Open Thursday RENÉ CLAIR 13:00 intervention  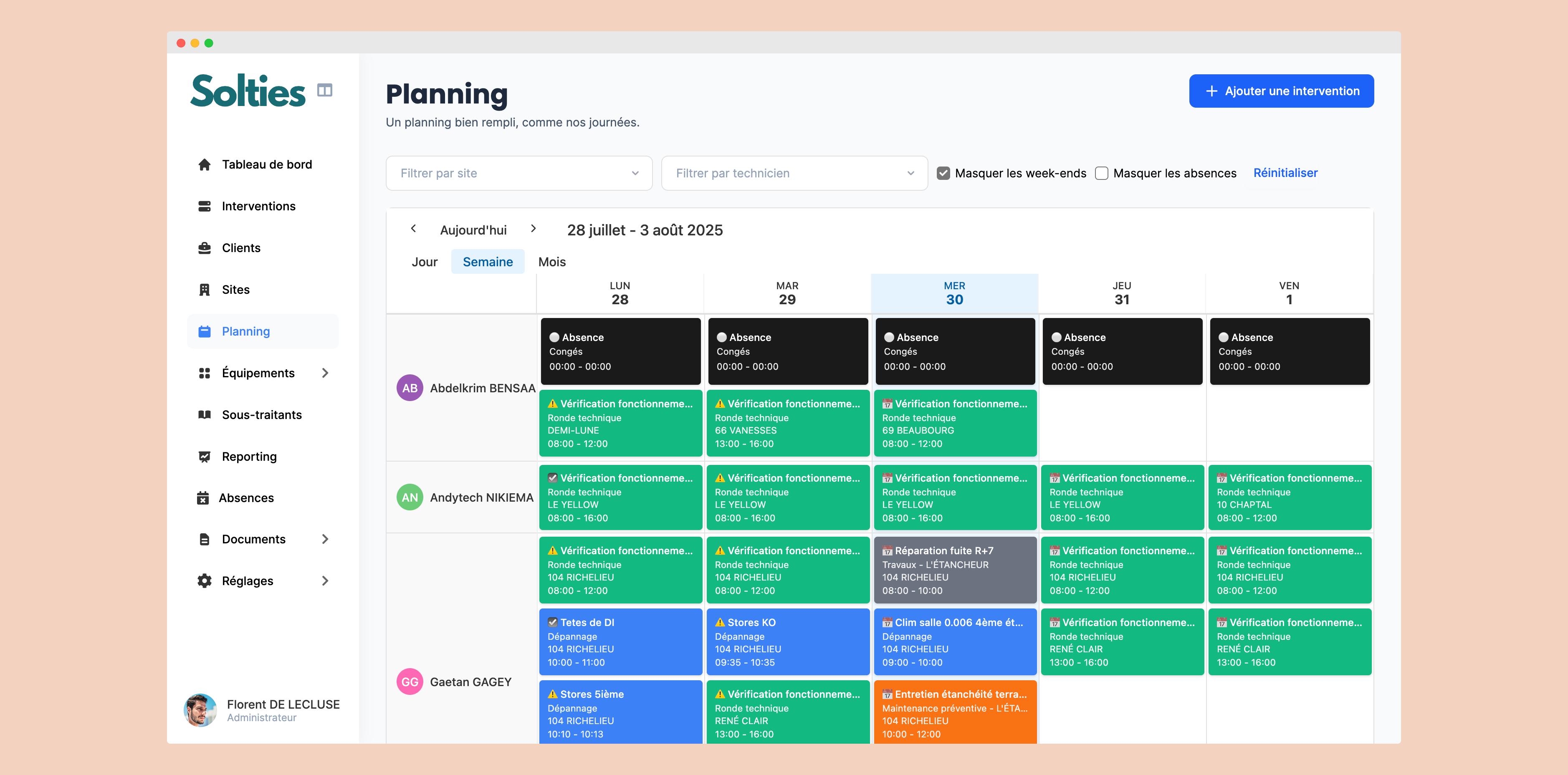tap(1123, 642)
